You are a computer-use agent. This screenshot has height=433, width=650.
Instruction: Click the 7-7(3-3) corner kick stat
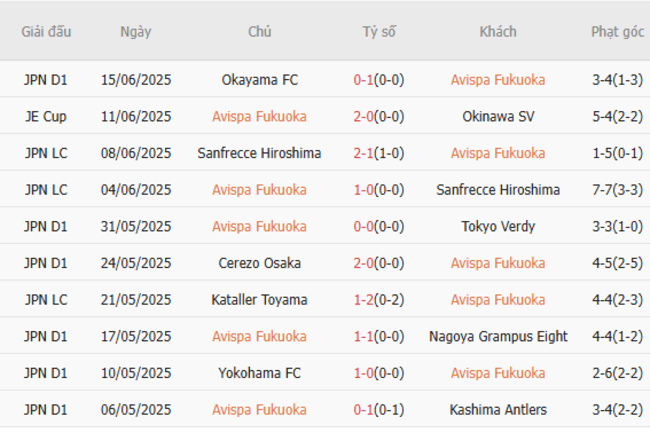(x=617, y=190)
